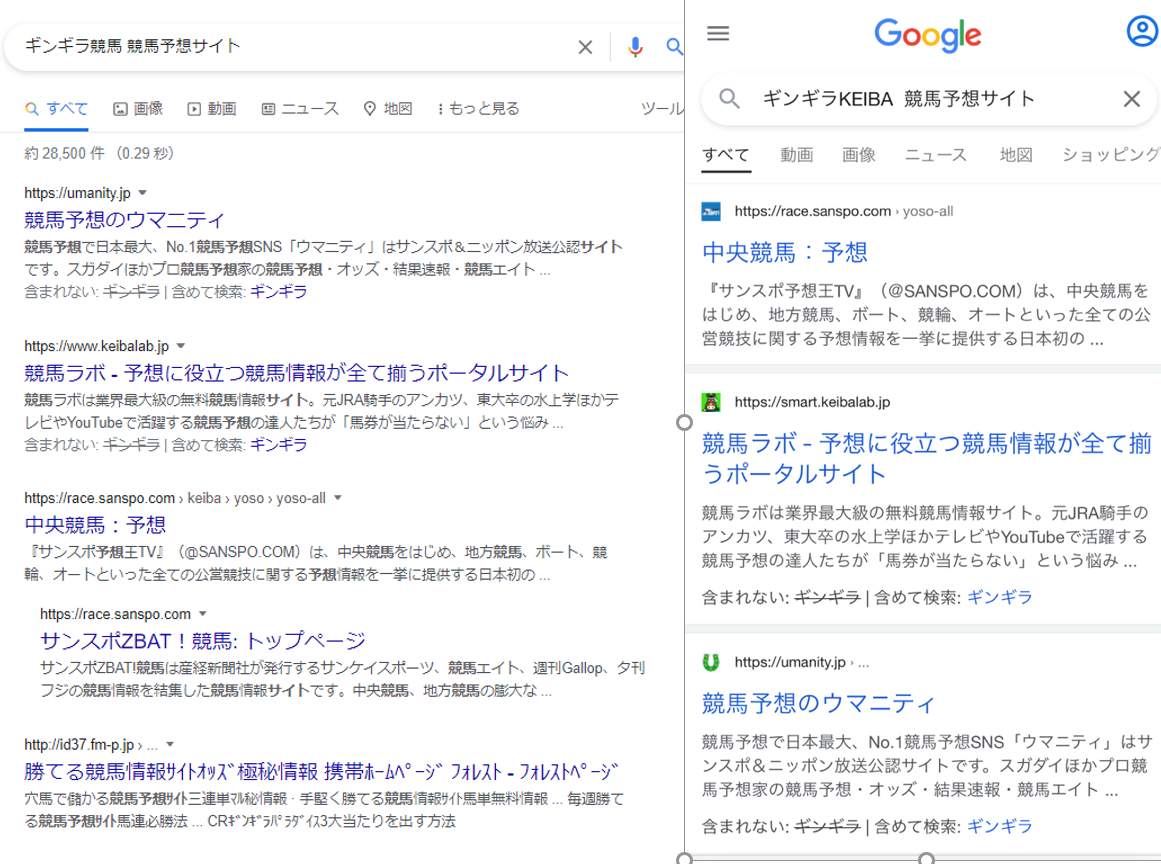1161x864 pixels.
Task: Click the https://www.keibalab.jp URL text
Action: [96, 346]
